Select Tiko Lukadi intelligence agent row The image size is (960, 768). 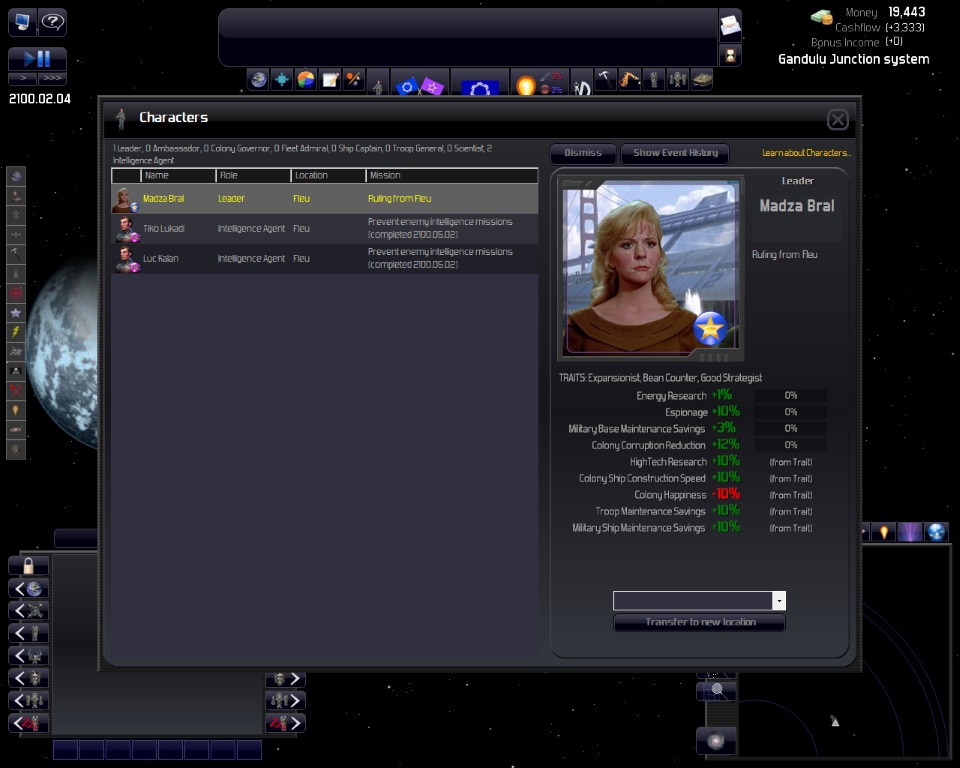324,228
